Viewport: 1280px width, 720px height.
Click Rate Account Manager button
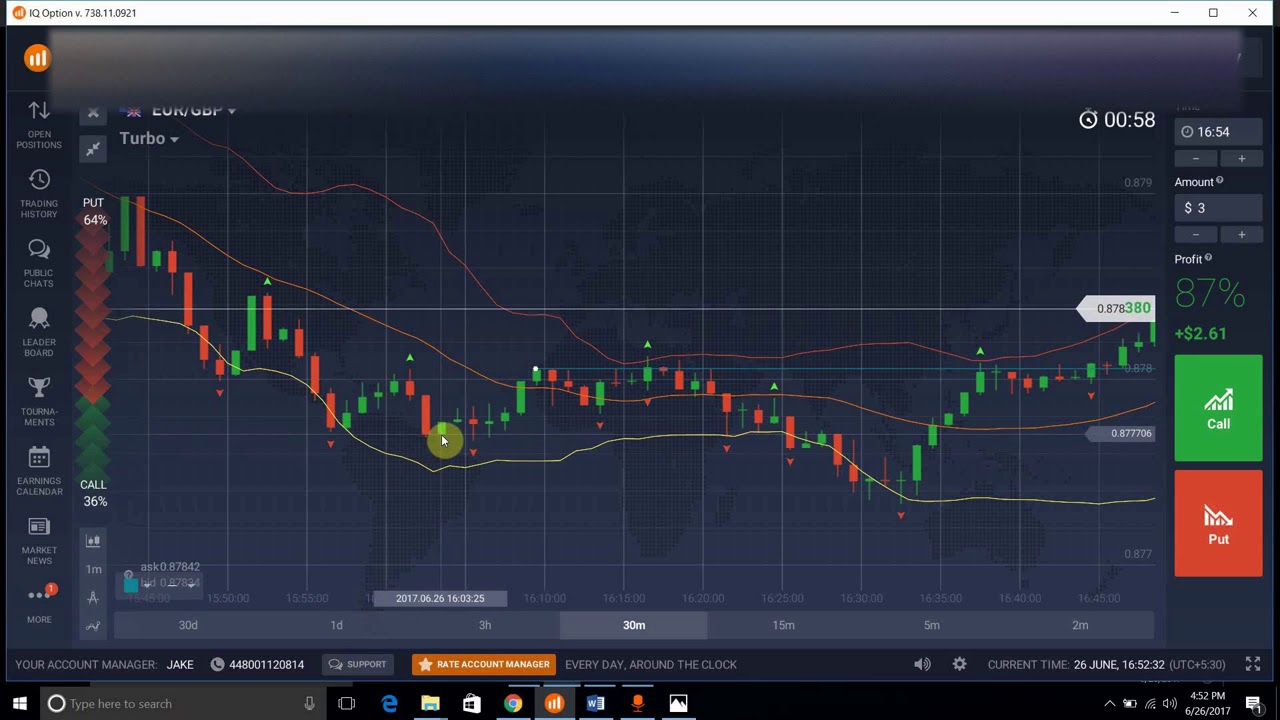click(x=483, y=664)
